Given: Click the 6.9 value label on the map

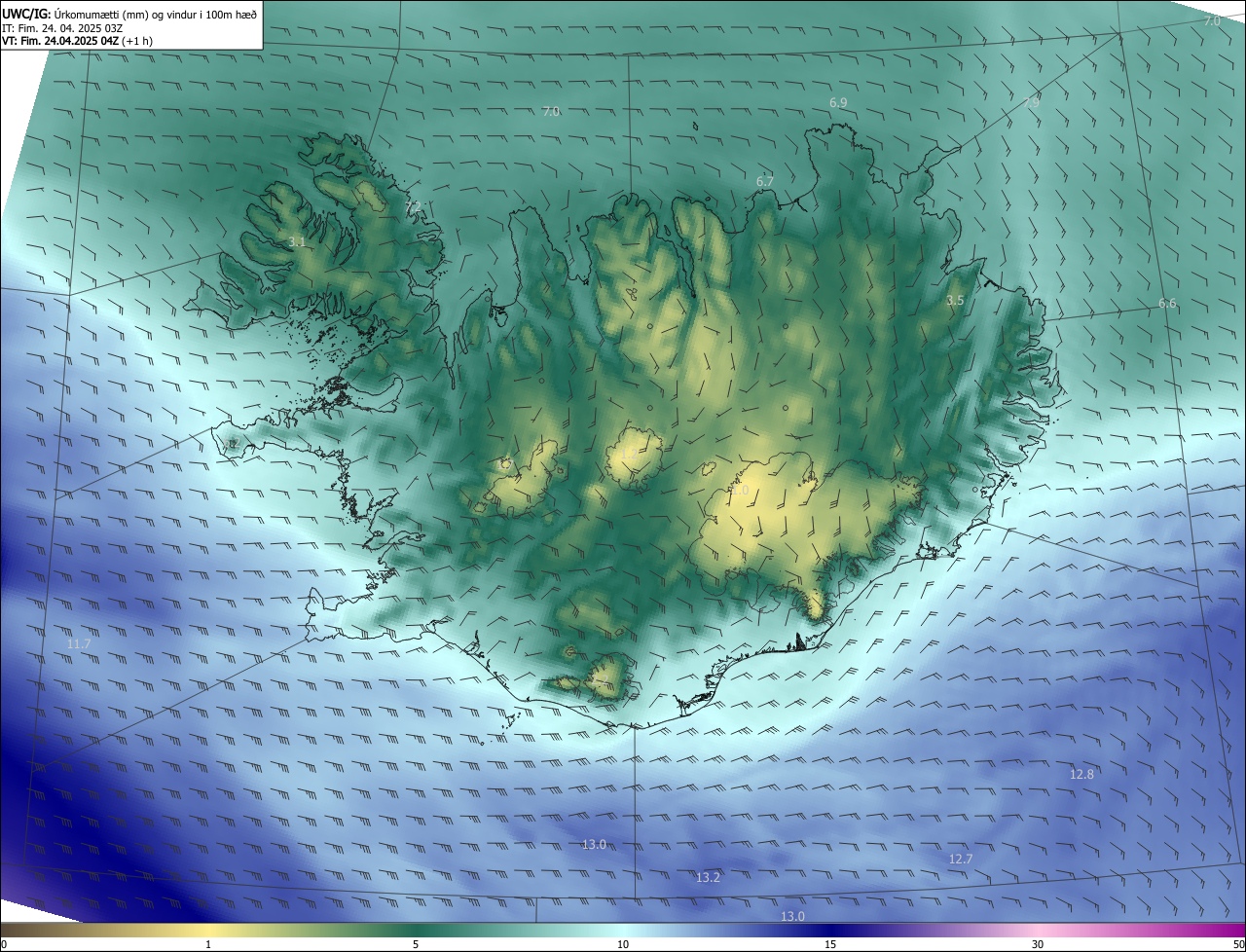Looking at the screenshot, I should (x=838, y=102).
